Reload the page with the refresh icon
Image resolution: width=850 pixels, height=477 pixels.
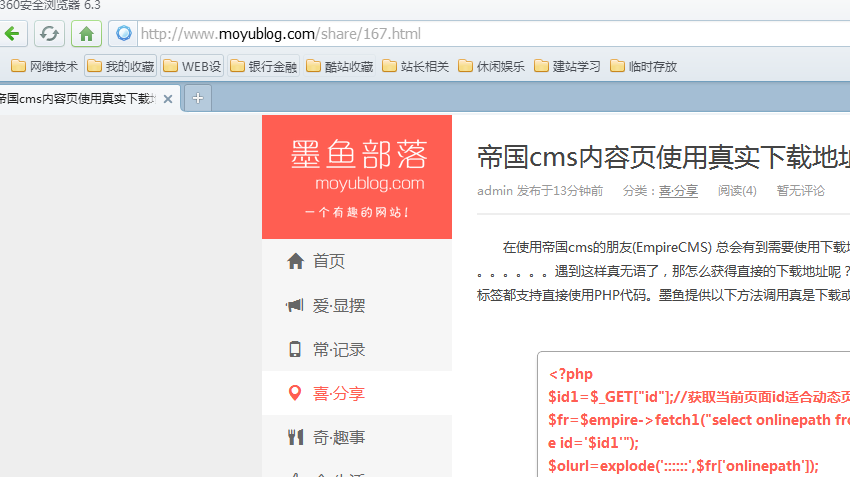pyautogui.click(x=49, y=34)
